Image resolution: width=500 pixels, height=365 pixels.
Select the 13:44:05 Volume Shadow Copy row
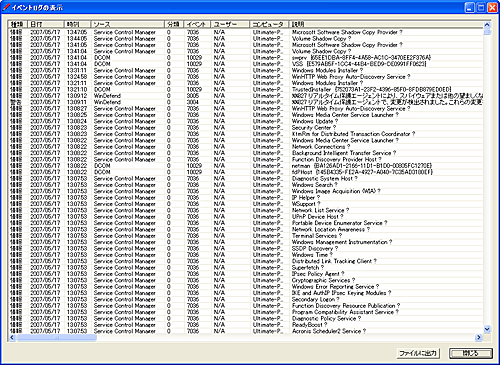coord(246,39)
